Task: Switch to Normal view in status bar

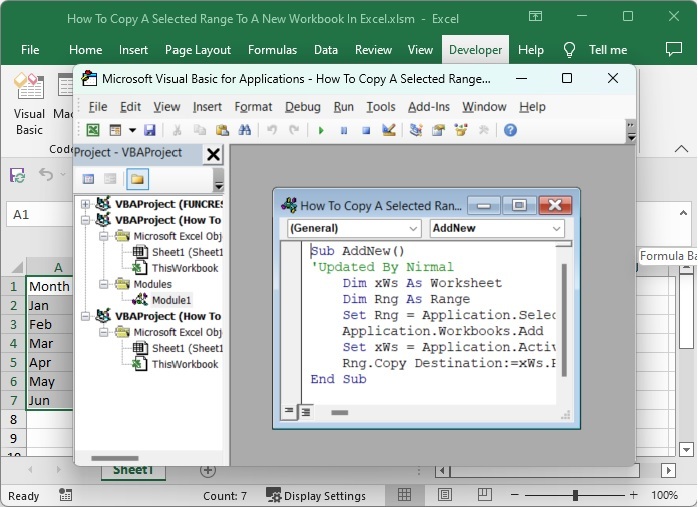Action: click(404, 495)
